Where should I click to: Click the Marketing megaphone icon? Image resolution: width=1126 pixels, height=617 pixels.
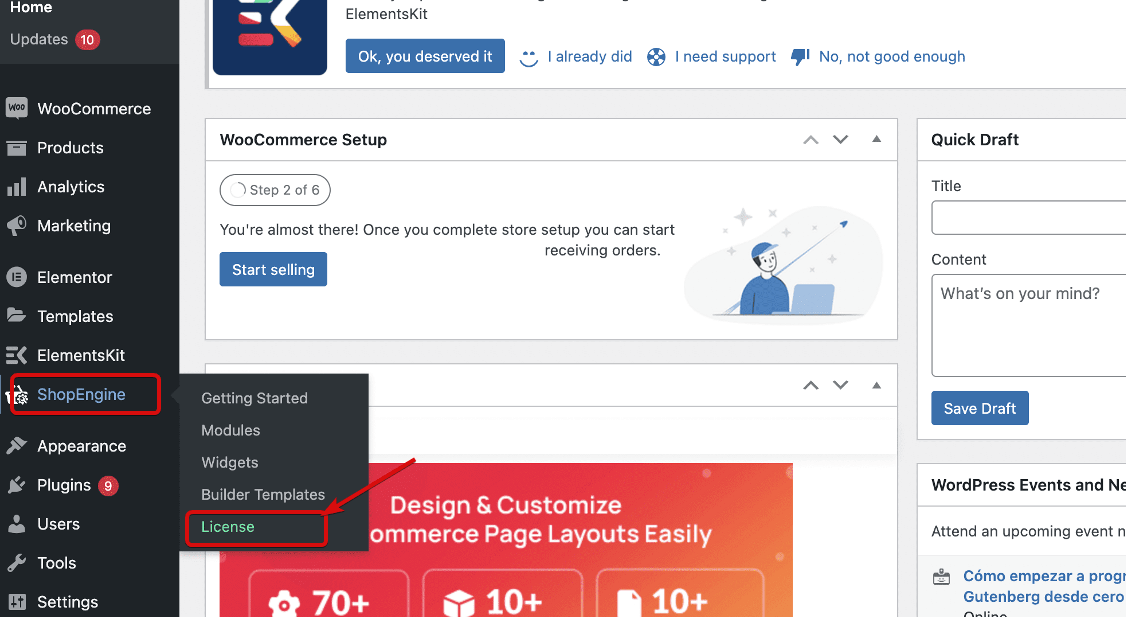(x=17, y=226)
